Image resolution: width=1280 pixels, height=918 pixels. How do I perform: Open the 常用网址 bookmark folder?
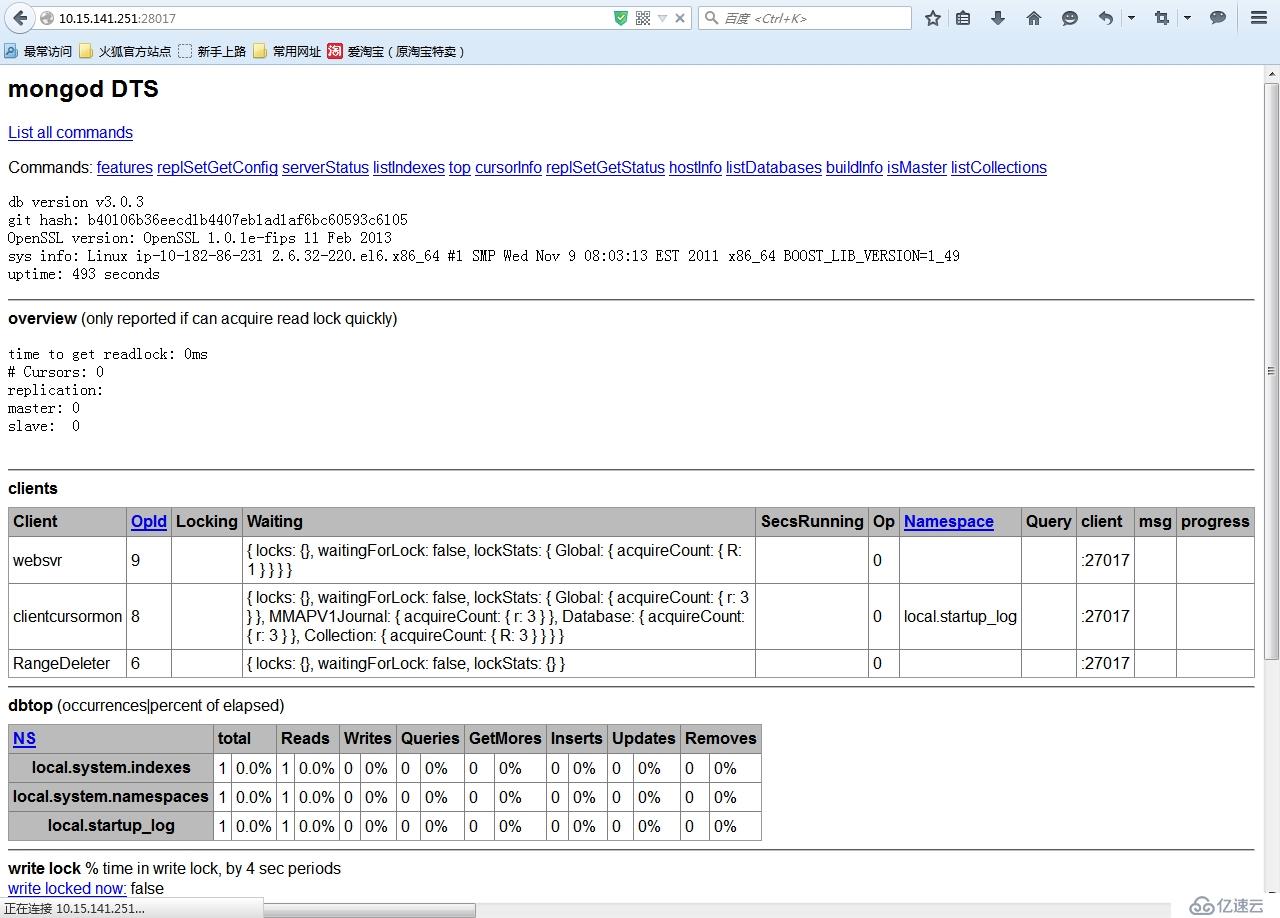tap(287, 51)
